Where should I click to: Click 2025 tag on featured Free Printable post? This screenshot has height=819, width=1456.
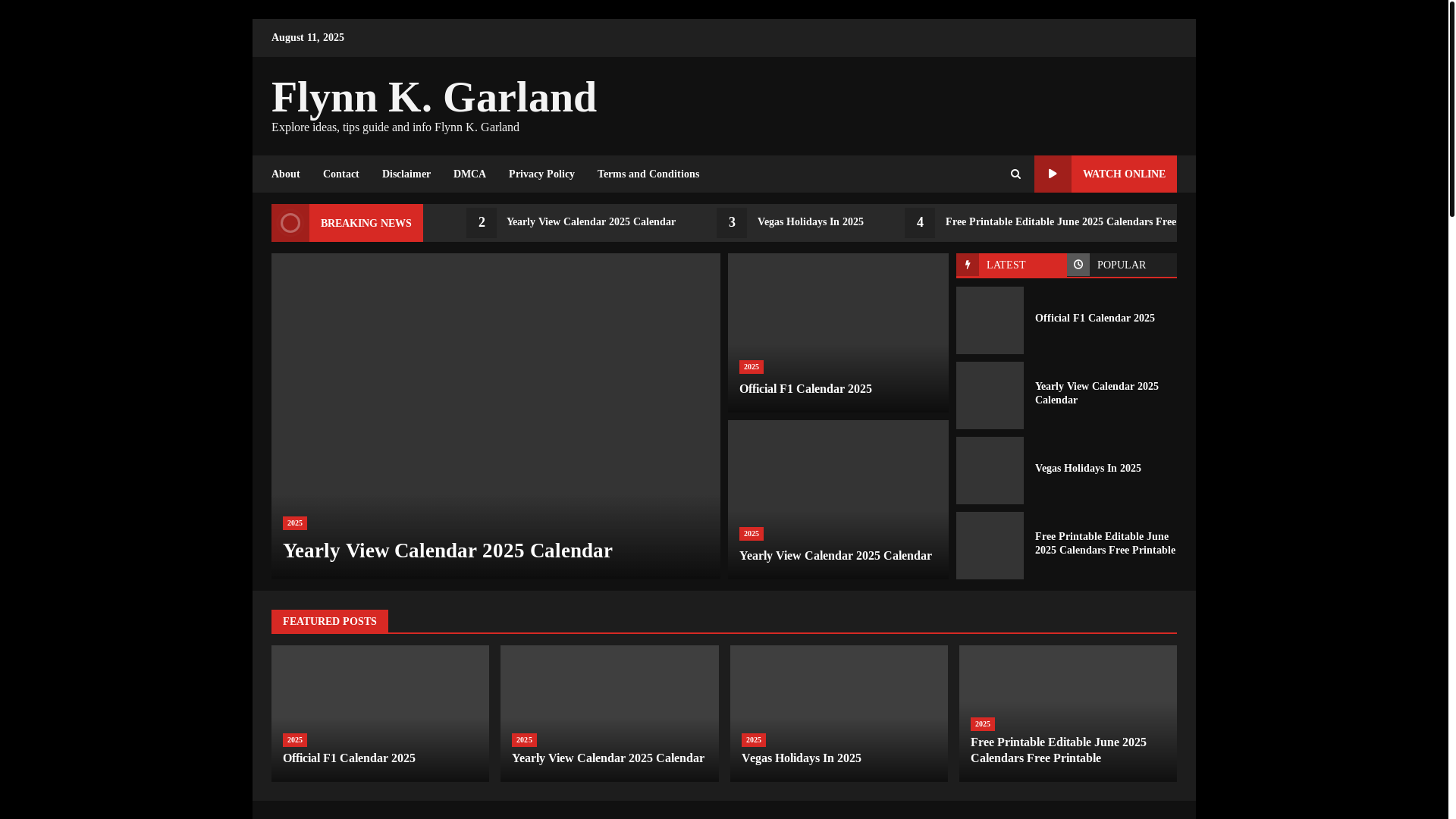983,724
